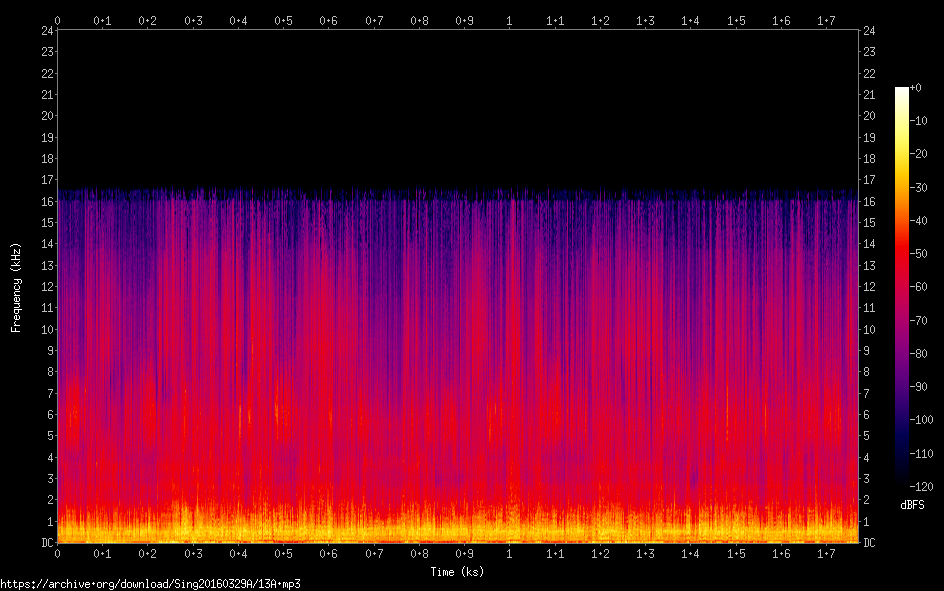The height and width of the screenshot is (591, 944).
Task: Click "0" on the top time axis
Action: [x=58, y=20]
